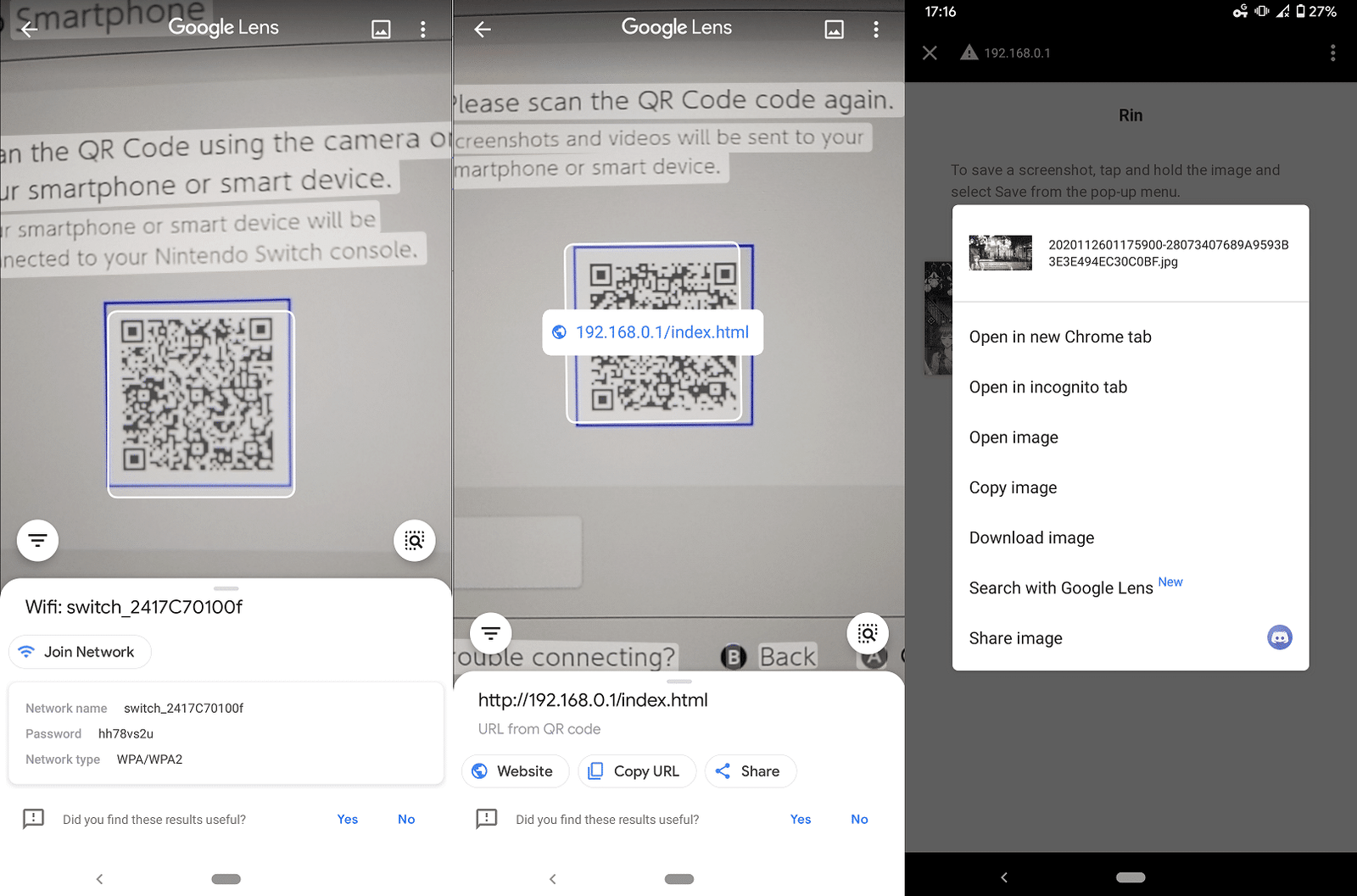Screen dimensions: 1357x896
Task: Select Search with Google Lens option
Action: coord(1061,587)
